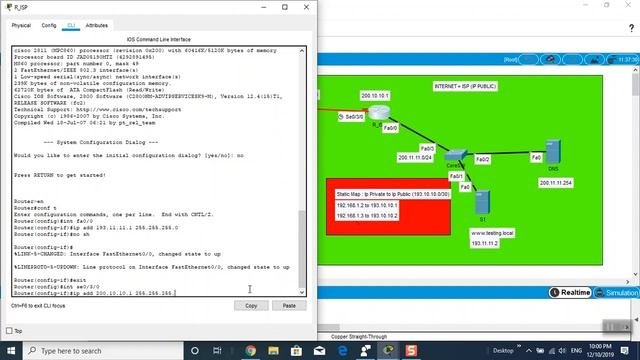Click the 192.168.1.3 to 193.10.10.2 mapping
Screen dimensions: 640x360
tap(367, 216)
